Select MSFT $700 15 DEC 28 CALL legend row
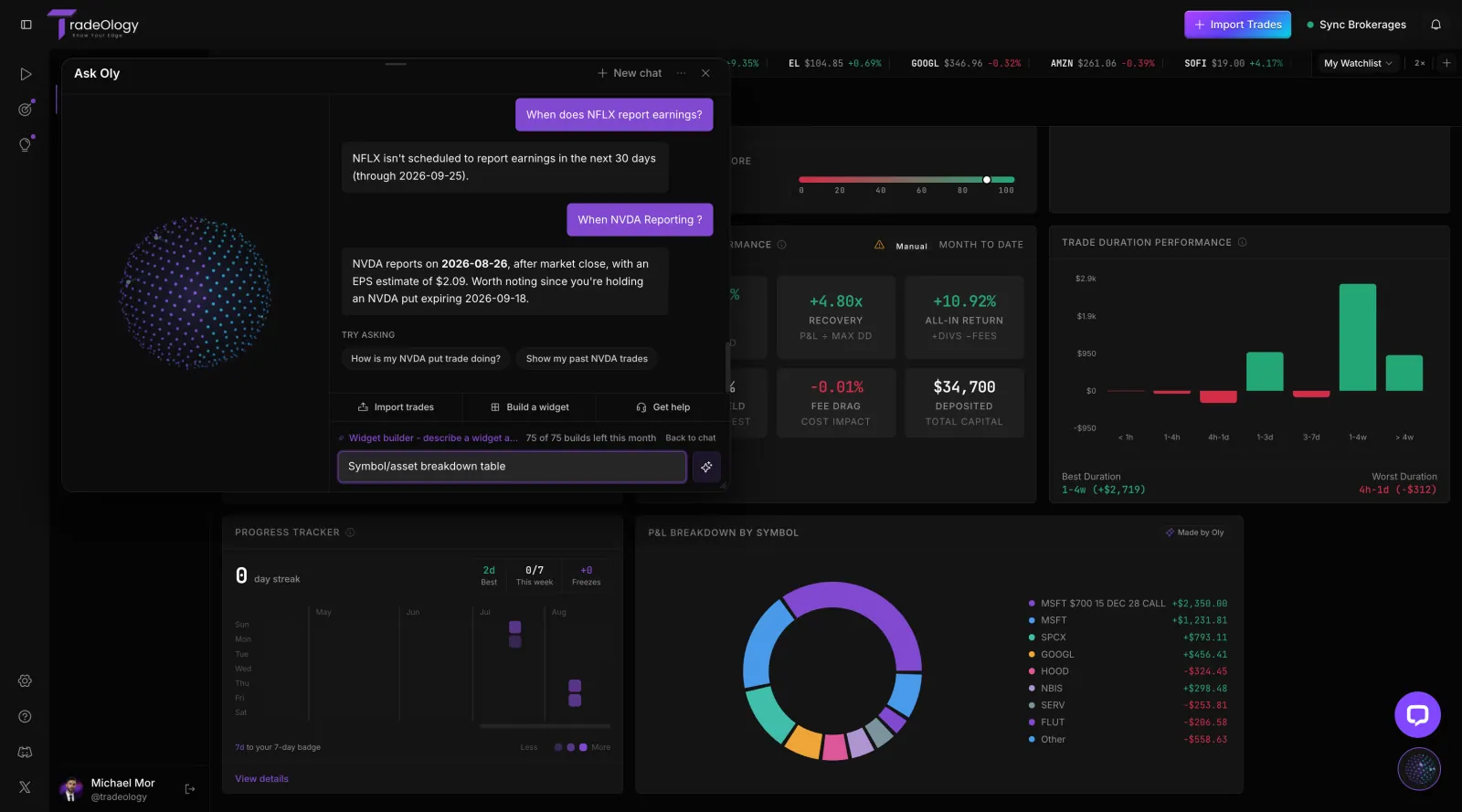This screenshot has height=812, width=1462. [1128, 604]
